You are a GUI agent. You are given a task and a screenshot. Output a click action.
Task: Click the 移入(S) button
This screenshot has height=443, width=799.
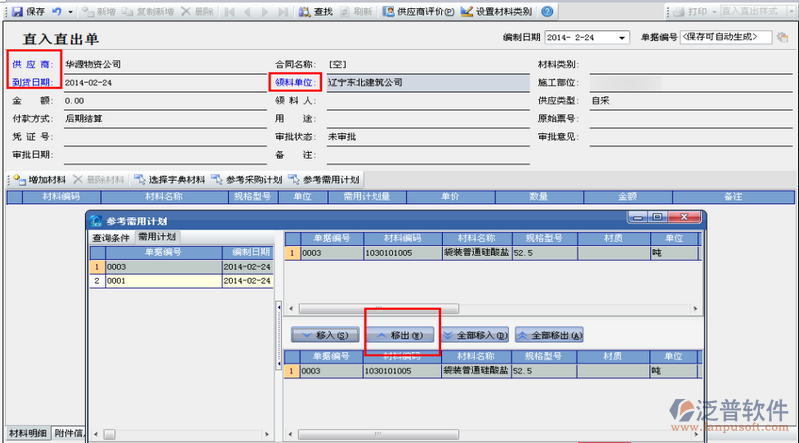tap(325, 335)
